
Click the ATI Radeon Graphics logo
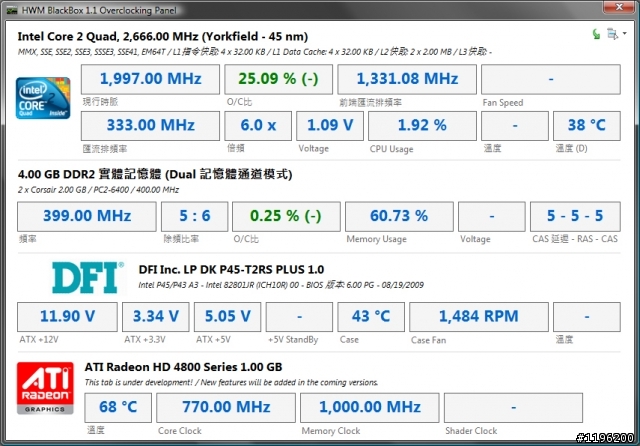pyautogui.click(x=45, y=388)
